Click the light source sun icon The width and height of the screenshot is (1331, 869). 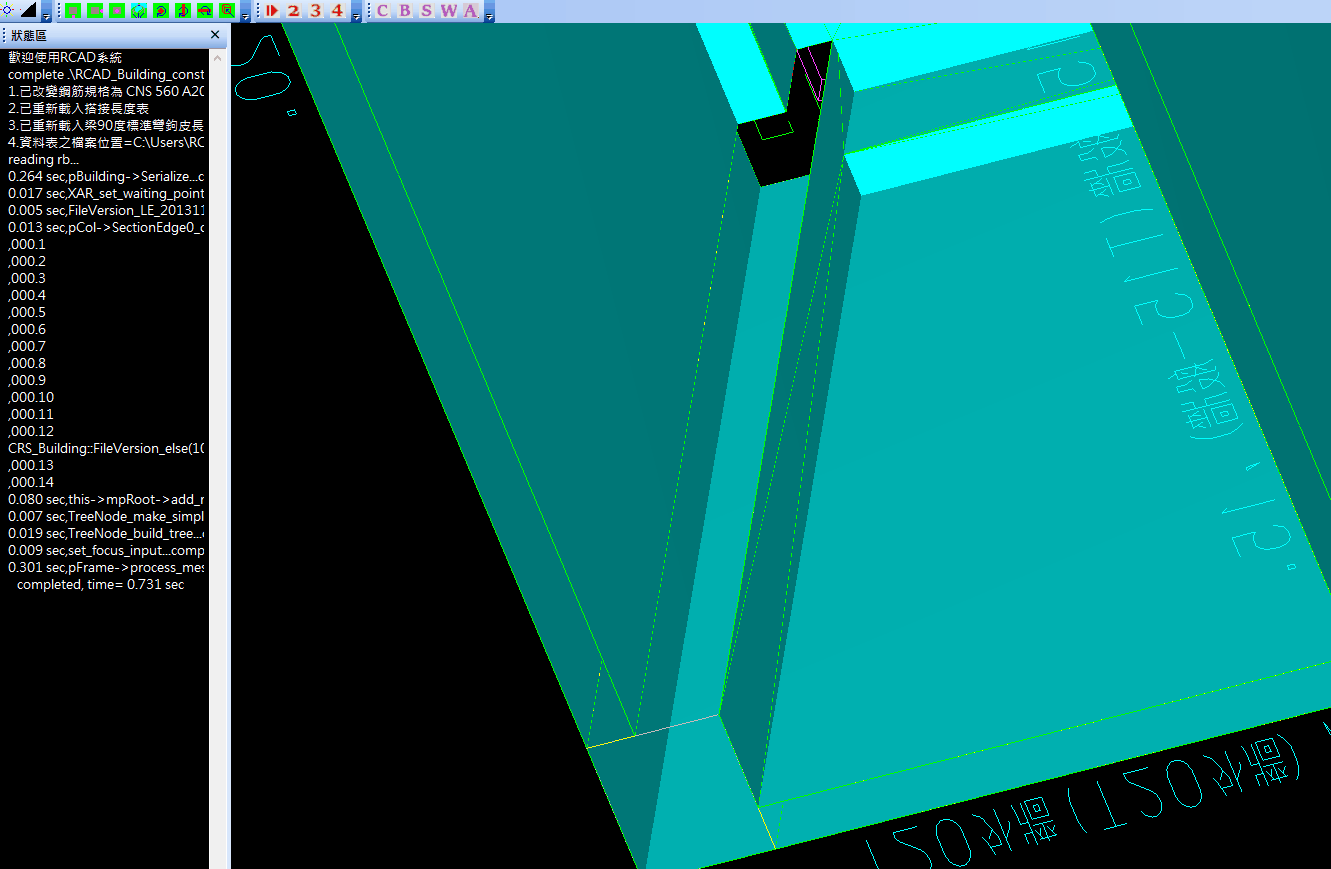pos(8,10)
